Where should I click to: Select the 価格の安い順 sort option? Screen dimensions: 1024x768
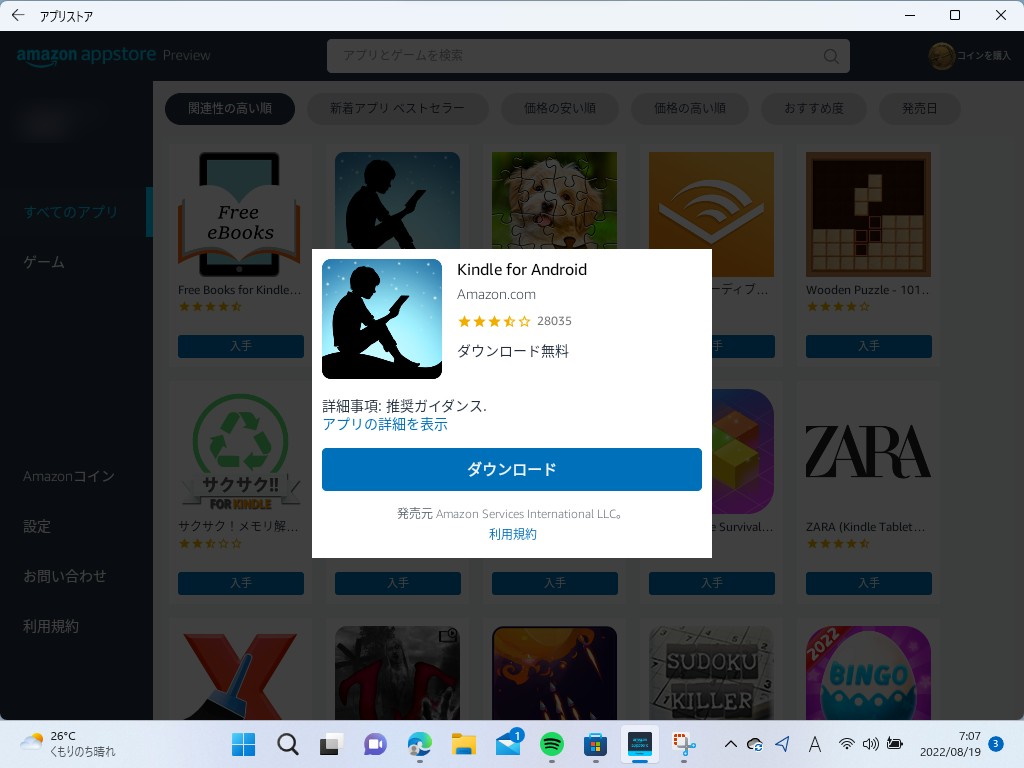pos(559,108)
